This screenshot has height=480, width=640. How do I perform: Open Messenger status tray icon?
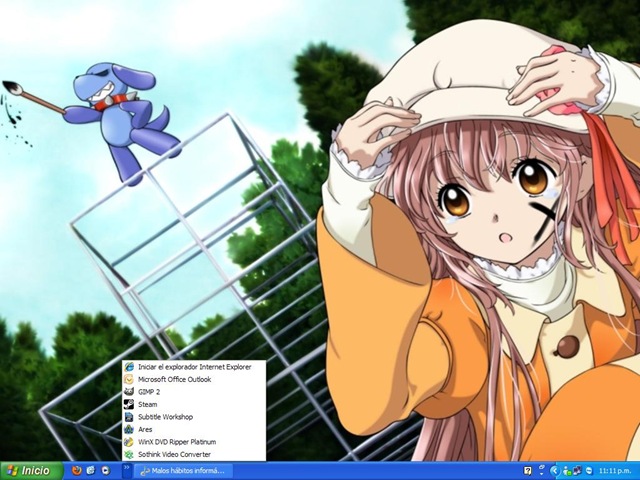[567, 471]
